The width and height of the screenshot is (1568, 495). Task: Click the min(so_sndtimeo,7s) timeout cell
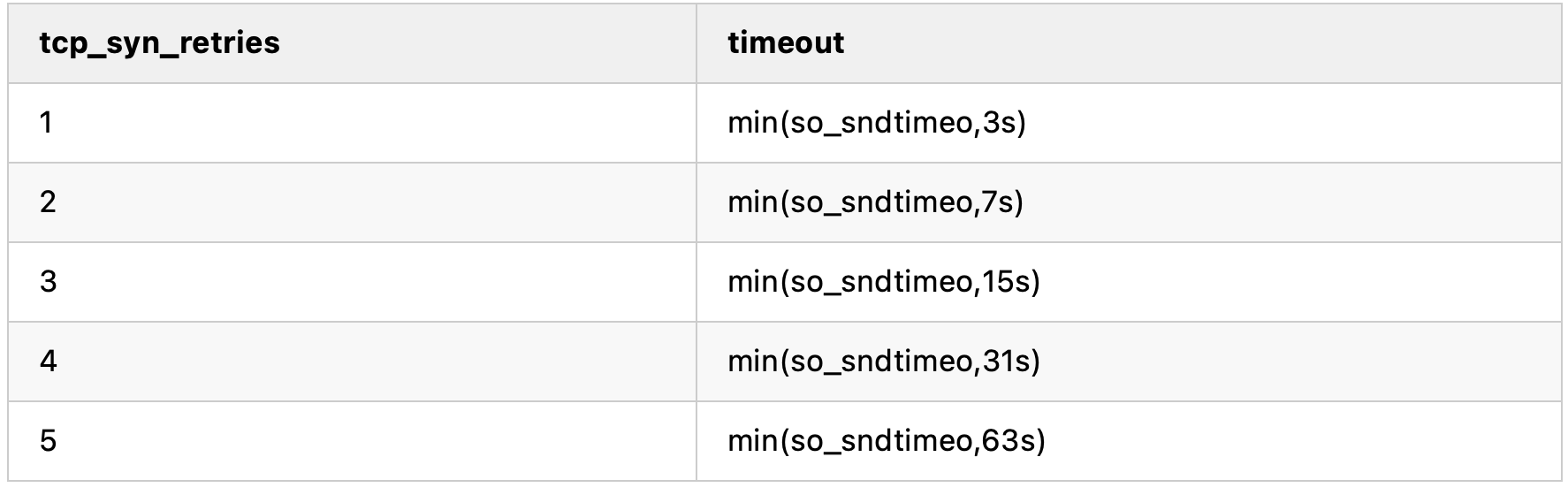[x=1129, y=202]
